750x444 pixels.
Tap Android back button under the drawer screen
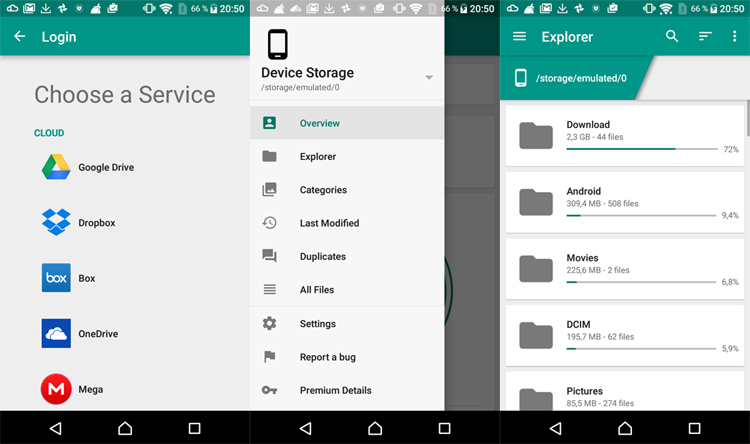(305, 428)
